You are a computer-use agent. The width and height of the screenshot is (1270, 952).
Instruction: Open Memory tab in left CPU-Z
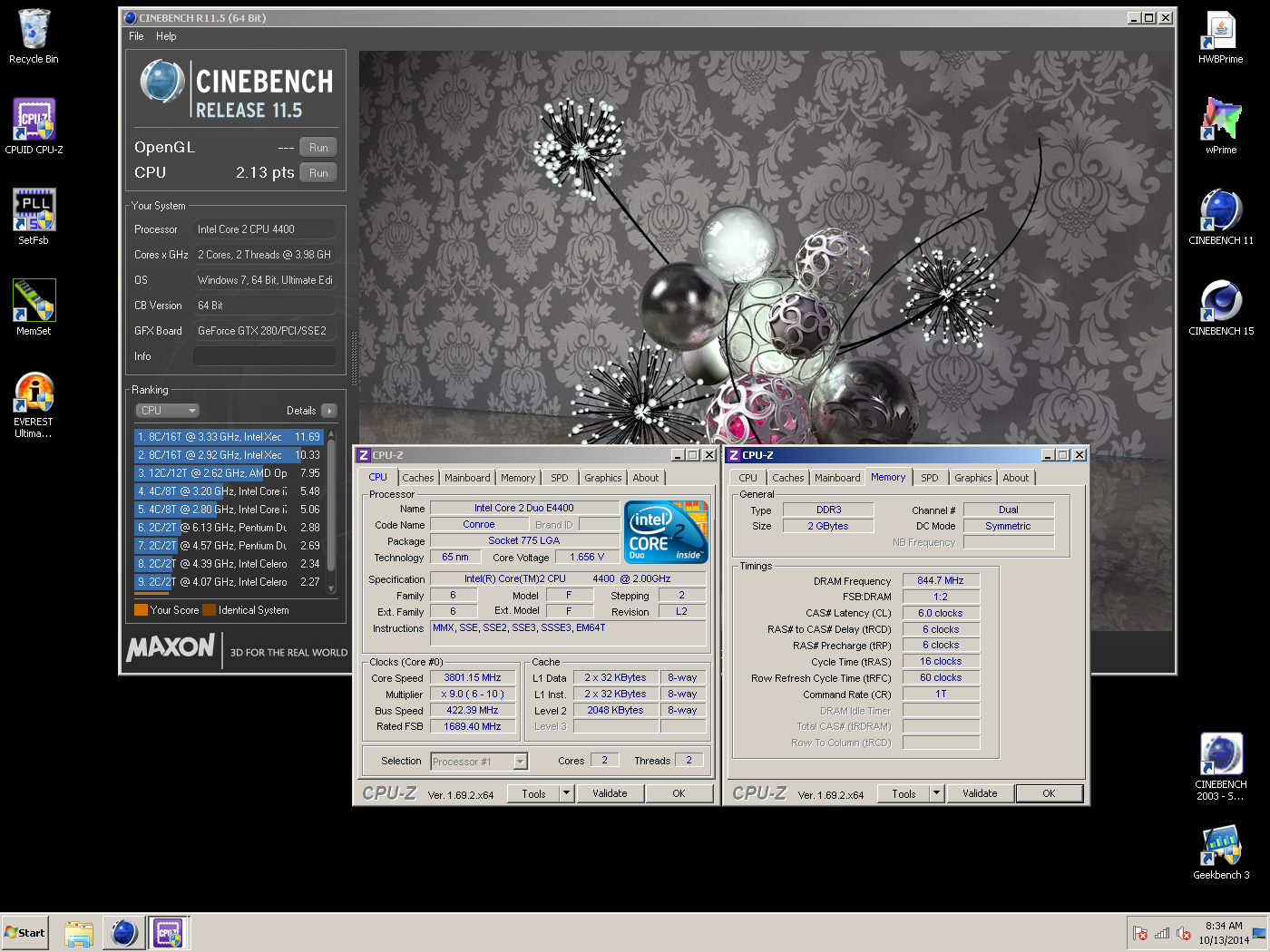pos(518,478)
